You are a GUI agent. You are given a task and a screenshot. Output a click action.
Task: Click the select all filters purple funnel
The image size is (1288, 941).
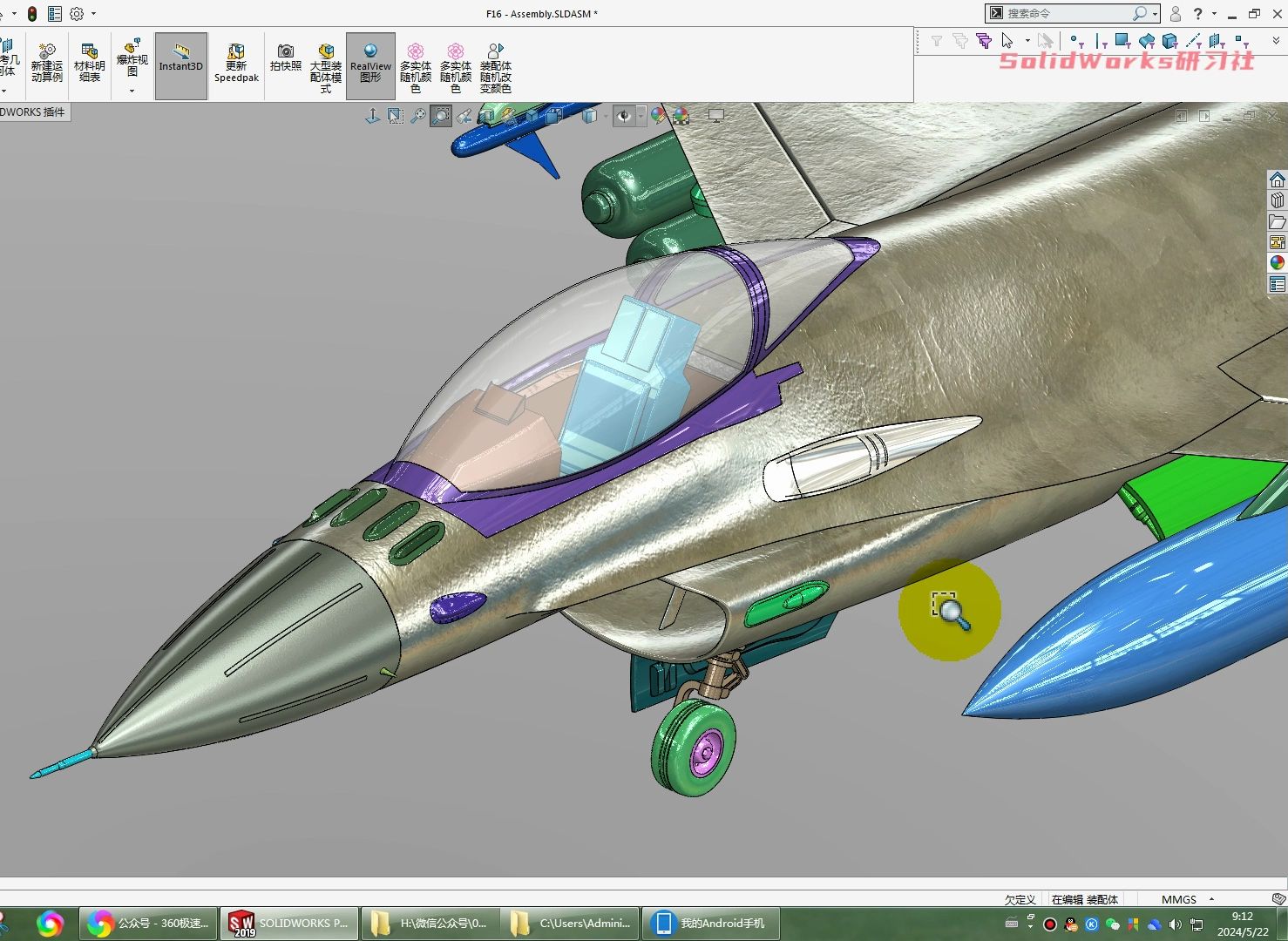[x=984, y=41]
